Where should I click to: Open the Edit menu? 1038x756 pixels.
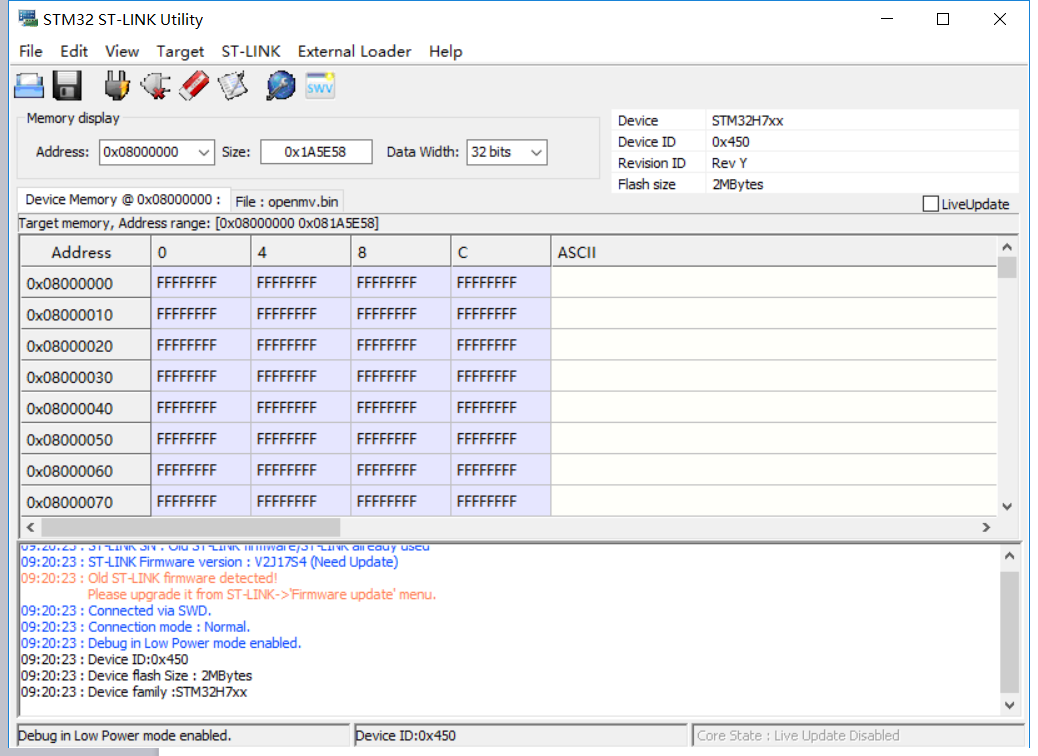click(x=73, y=52)
